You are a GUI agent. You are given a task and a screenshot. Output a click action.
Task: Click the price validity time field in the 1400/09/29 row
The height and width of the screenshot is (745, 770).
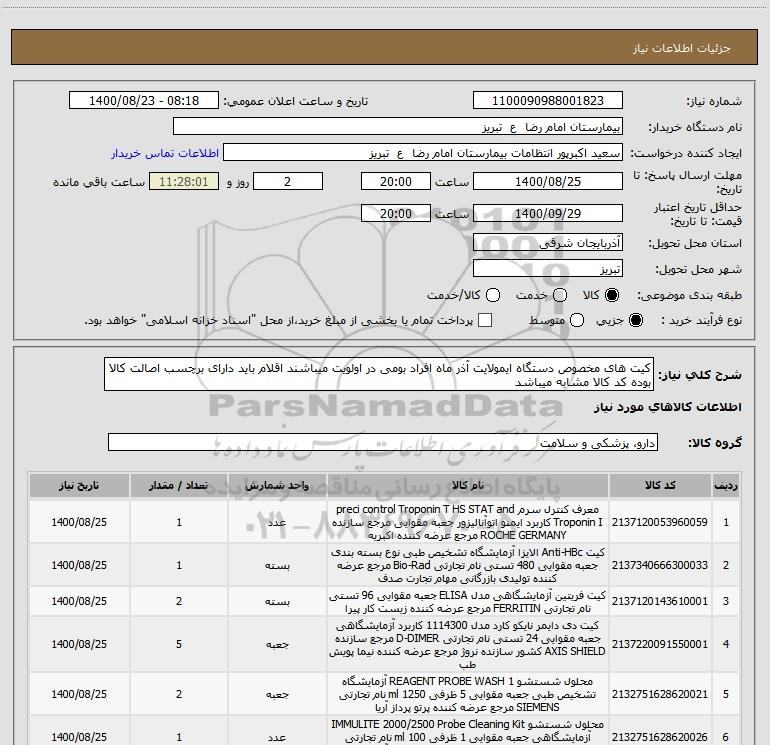point(396,213)
